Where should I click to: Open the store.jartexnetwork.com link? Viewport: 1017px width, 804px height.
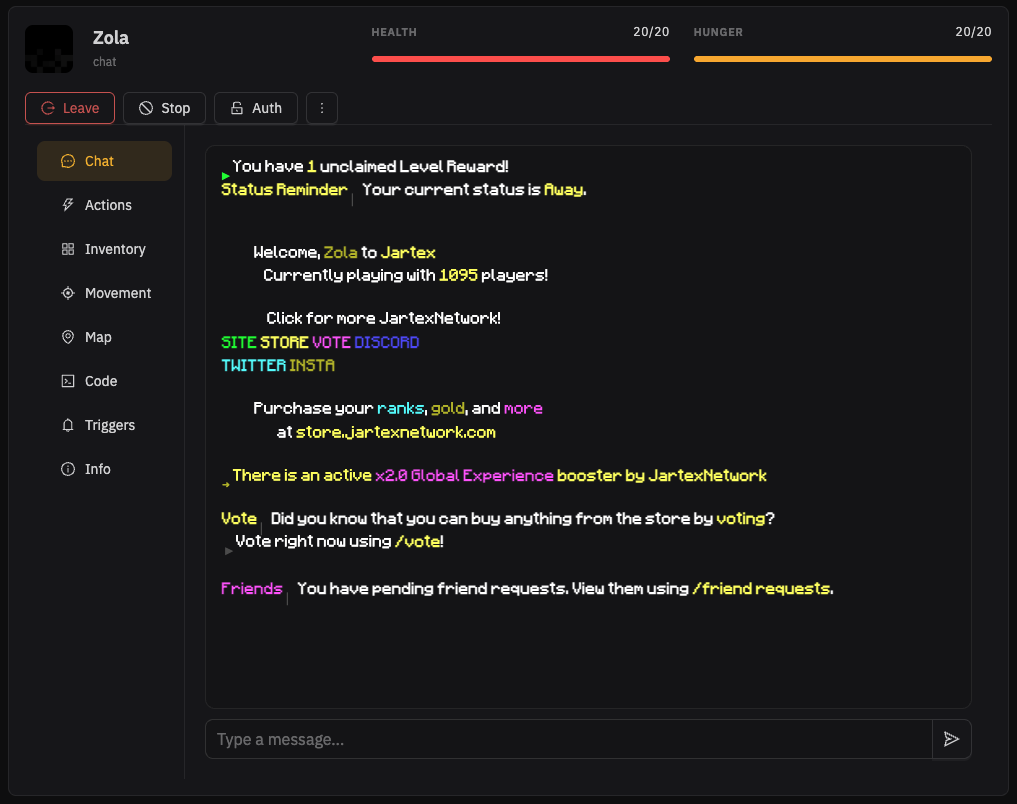pos(396,432)
